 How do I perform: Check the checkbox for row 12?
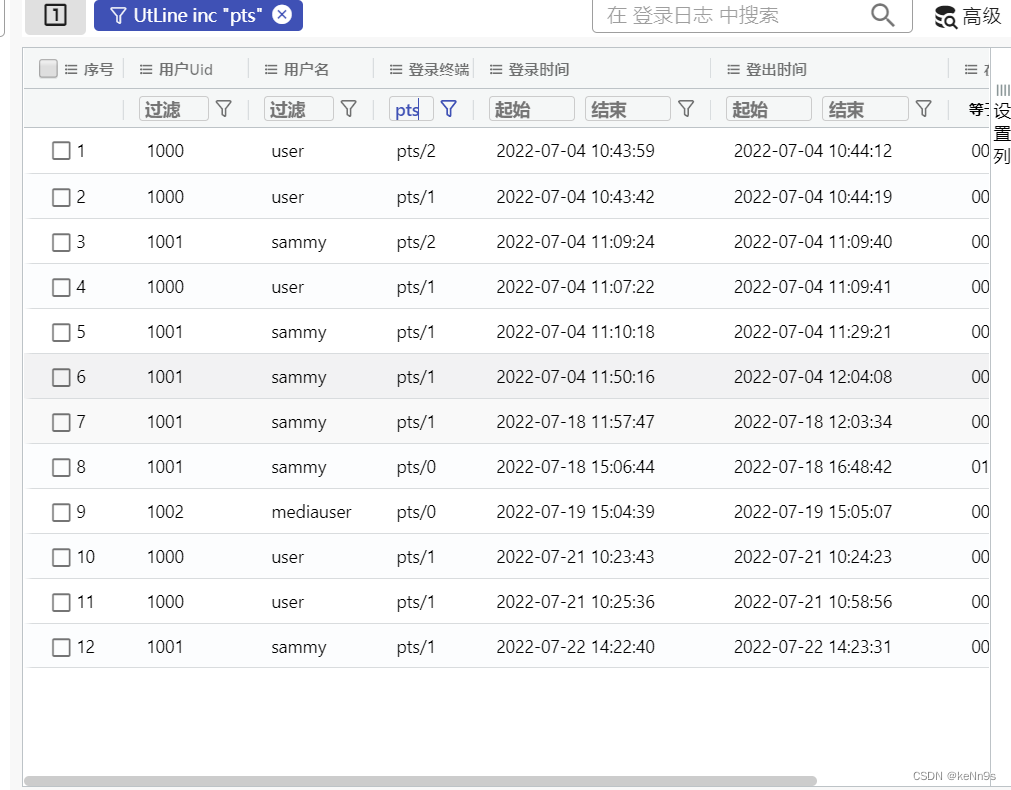(61, 647)
